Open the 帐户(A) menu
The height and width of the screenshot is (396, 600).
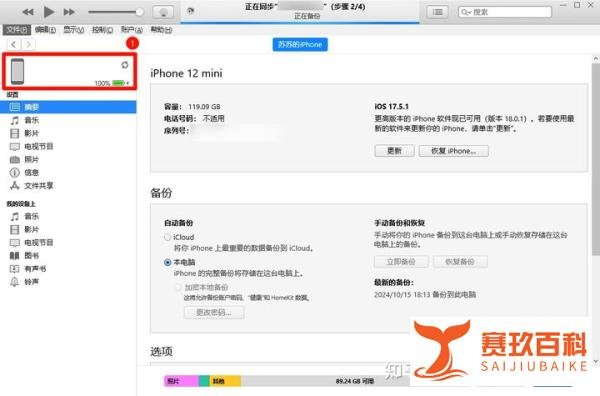[131, 29]
